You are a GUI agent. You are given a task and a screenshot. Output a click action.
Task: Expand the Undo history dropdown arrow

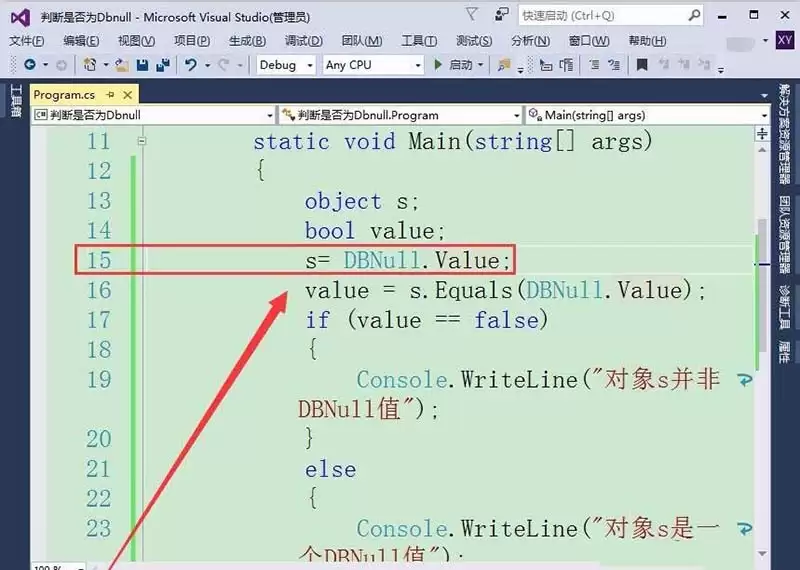coord(207,65)
